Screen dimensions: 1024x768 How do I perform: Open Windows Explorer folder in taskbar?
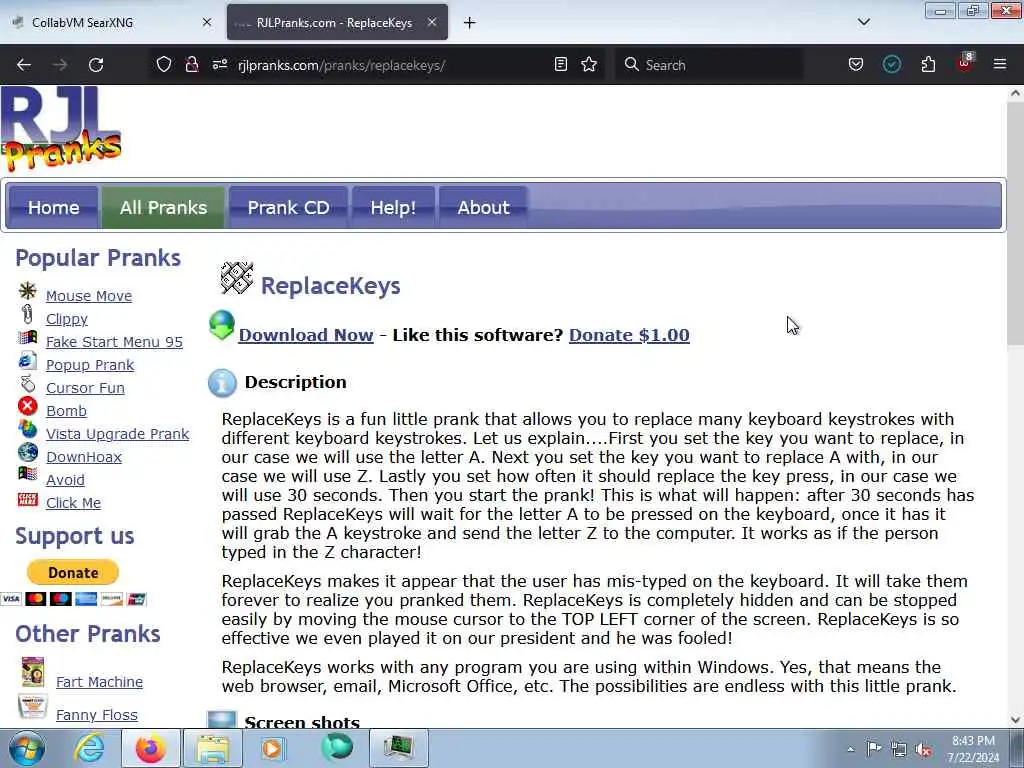click(213, 748)
